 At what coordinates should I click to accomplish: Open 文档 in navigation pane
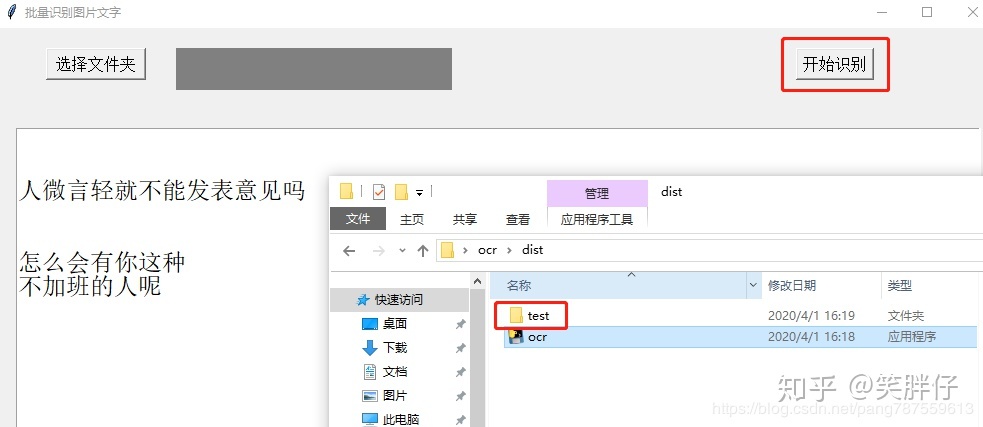[x=395, y=372]
